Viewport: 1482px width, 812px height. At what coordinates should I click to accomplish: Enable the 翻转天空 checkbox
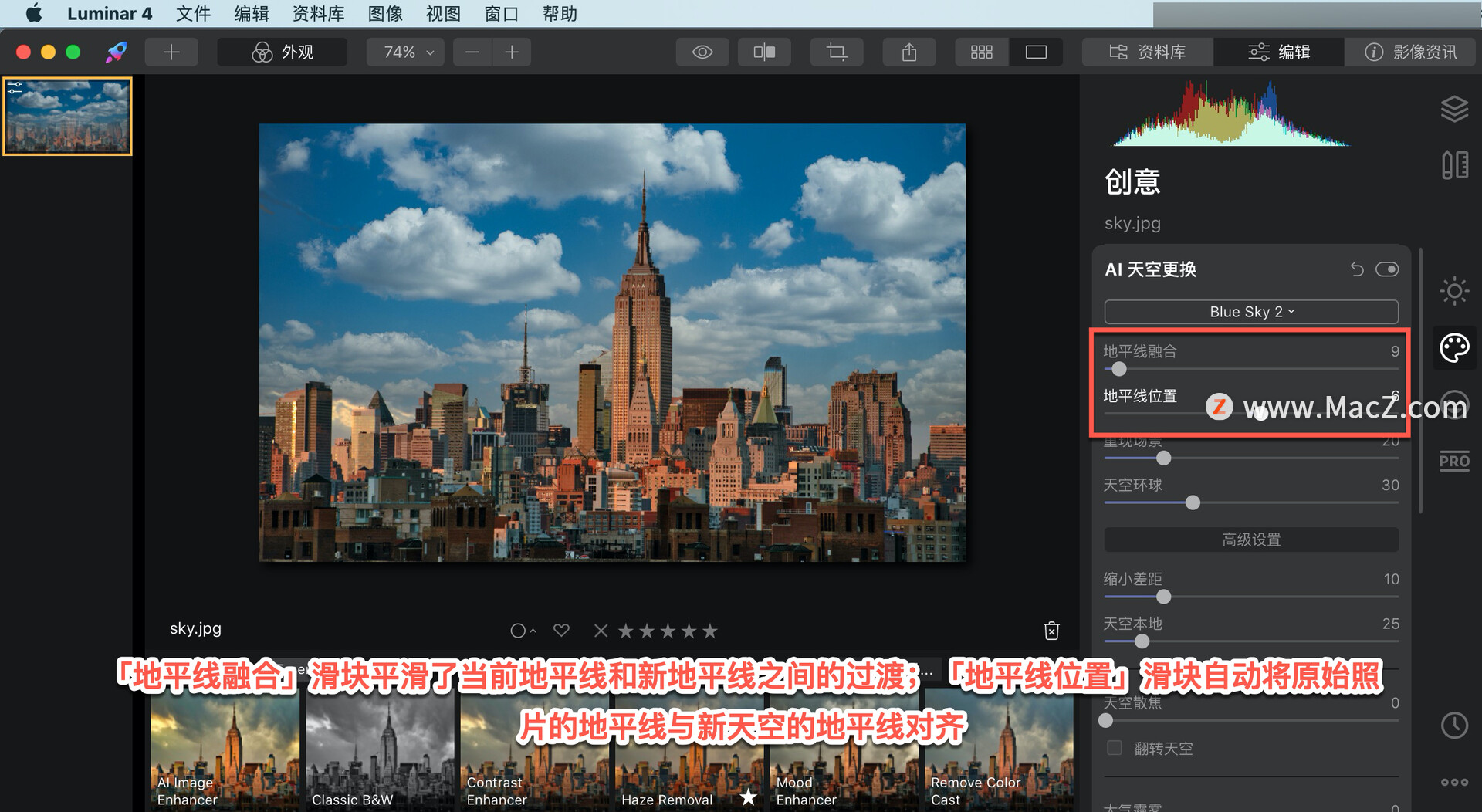click(1115, 747)
